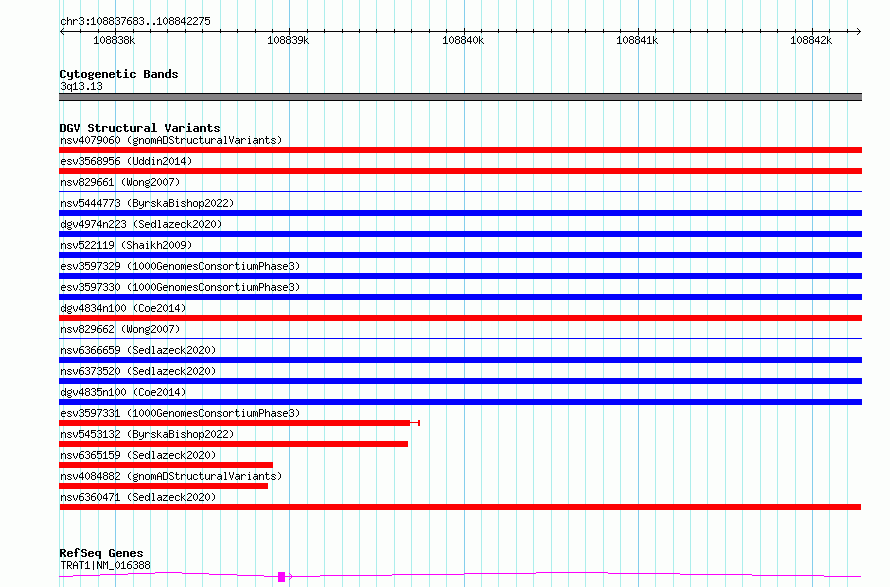This screenshot has height=587, width=890.
Task: Select the red bar under esv3568956
Action: [460, 171]
